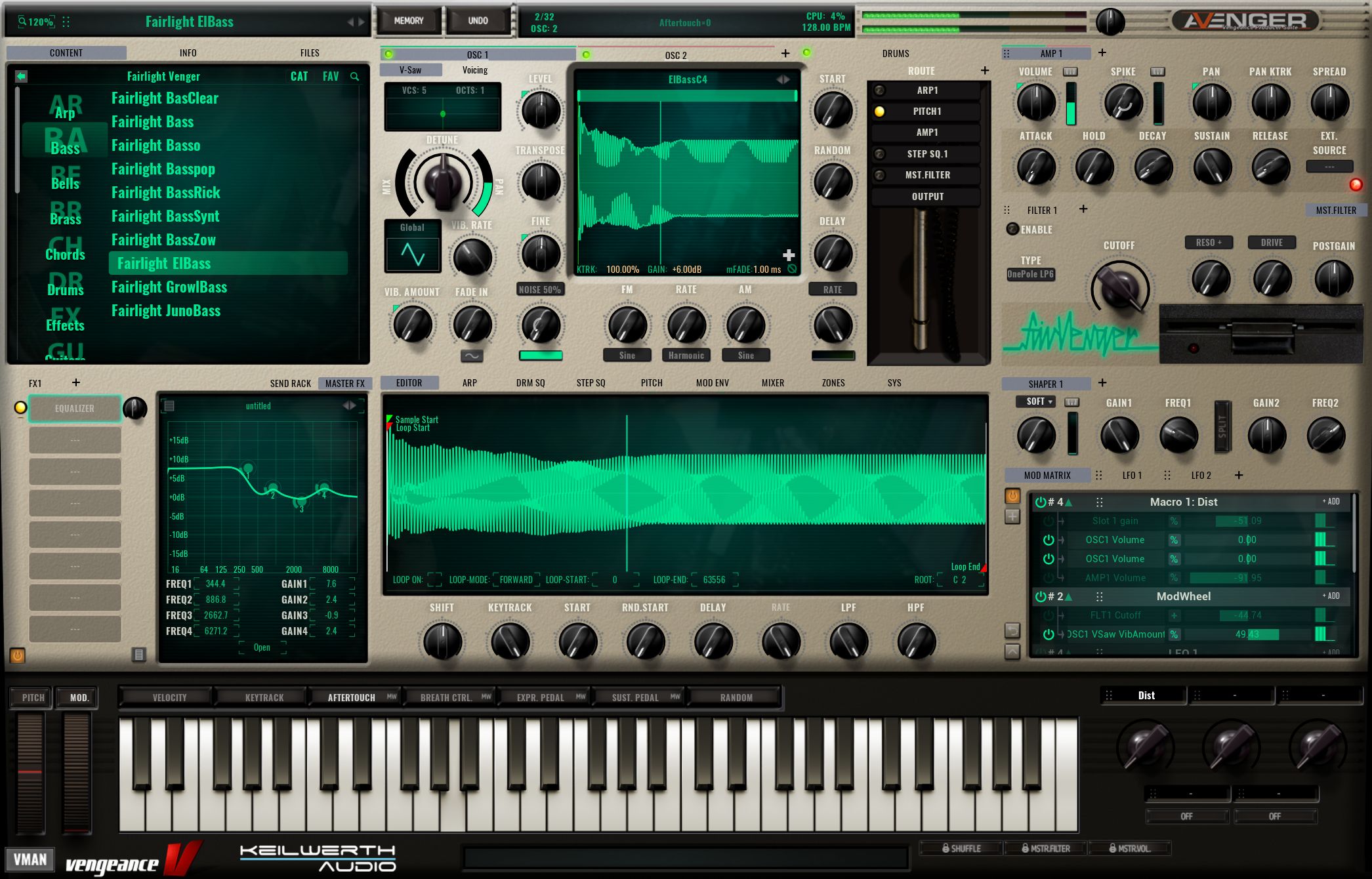Toggle power on OSC1 VSaw VibAmount row

(x=1049, y=634)
